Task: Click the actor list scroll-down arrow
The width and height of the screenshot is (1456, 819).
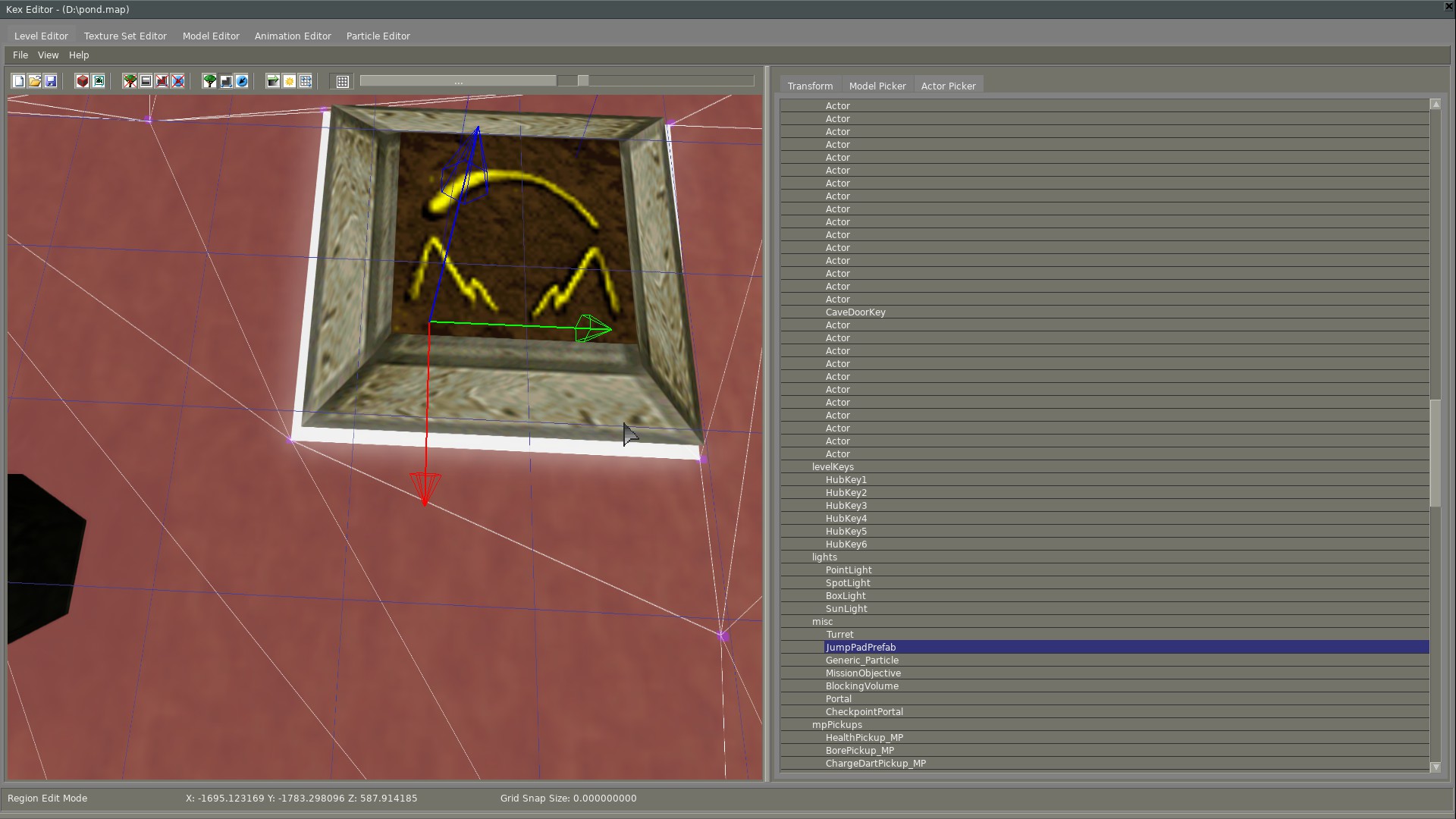Action: tap(1435, 767)
